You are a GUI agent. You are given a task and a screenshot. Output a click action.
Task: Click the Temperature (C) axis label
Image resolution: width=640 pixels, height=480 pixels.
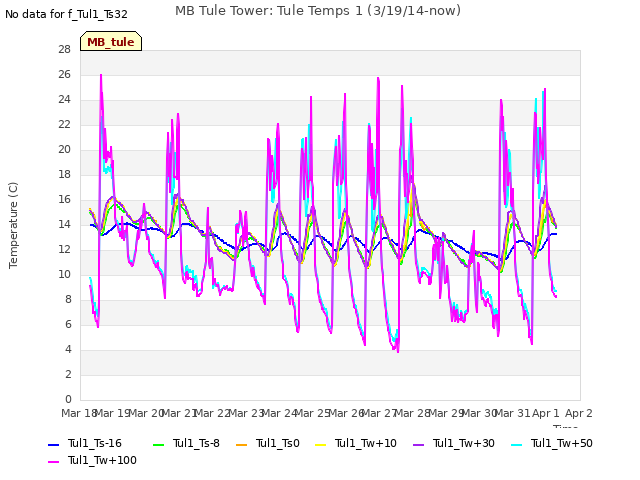[13, 225]
